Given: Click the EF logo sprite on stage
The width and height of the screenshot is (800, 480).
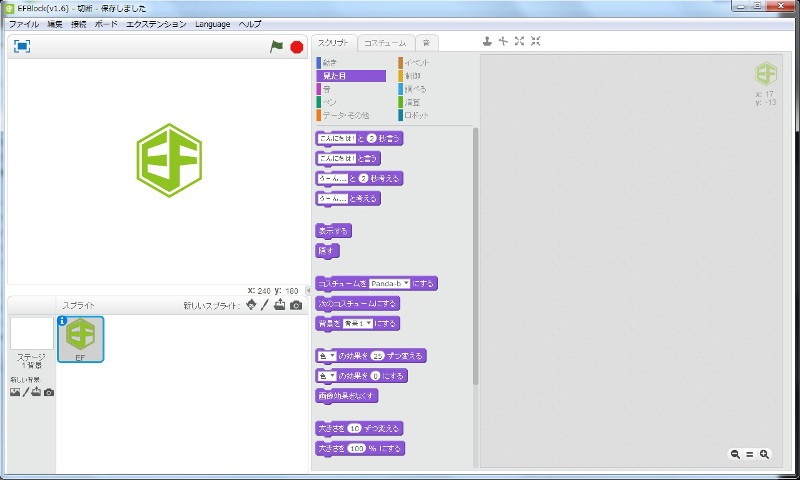Looking at the screenshot, I should tap(169, 160).
